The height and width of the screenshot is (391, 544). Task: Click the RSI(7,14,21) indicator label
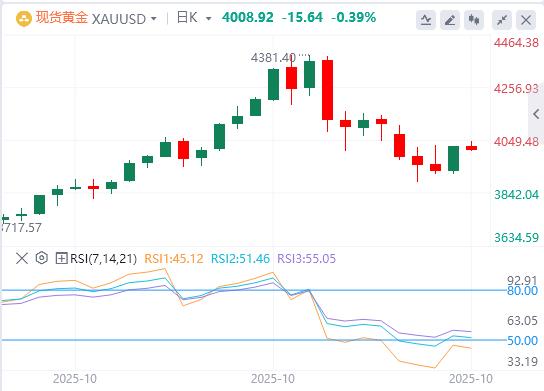click(103, 259)
